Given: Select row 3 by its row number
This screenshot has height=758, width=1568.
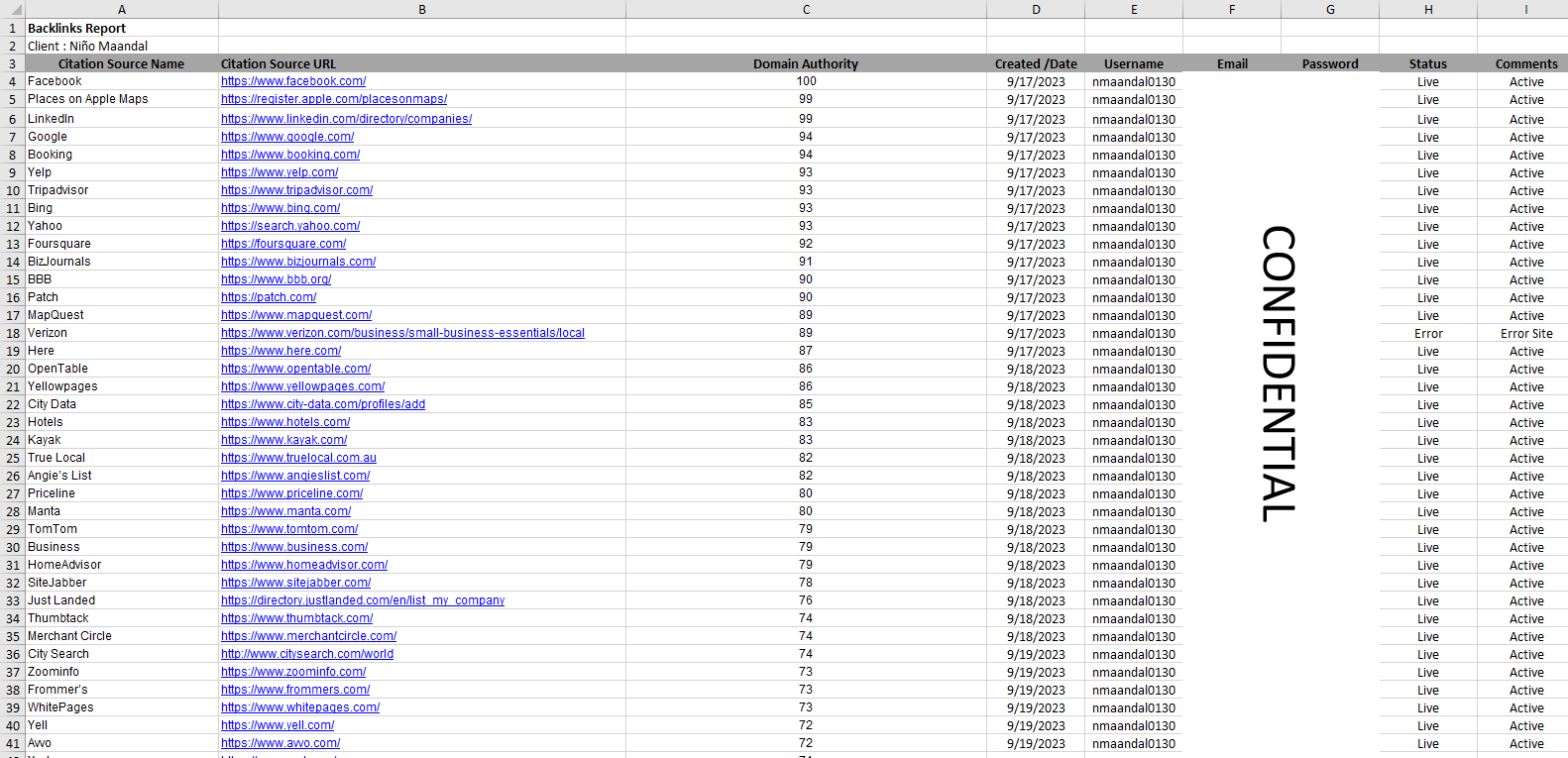Looking at the screenshot, I should (x=12, y=63).
